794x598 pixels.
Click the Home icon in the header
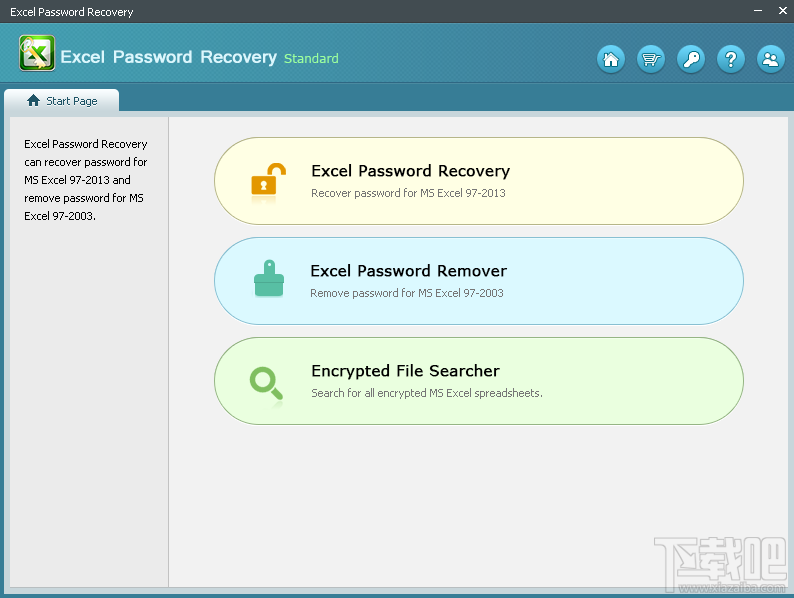pyautogui.click(x=611, y=59)
